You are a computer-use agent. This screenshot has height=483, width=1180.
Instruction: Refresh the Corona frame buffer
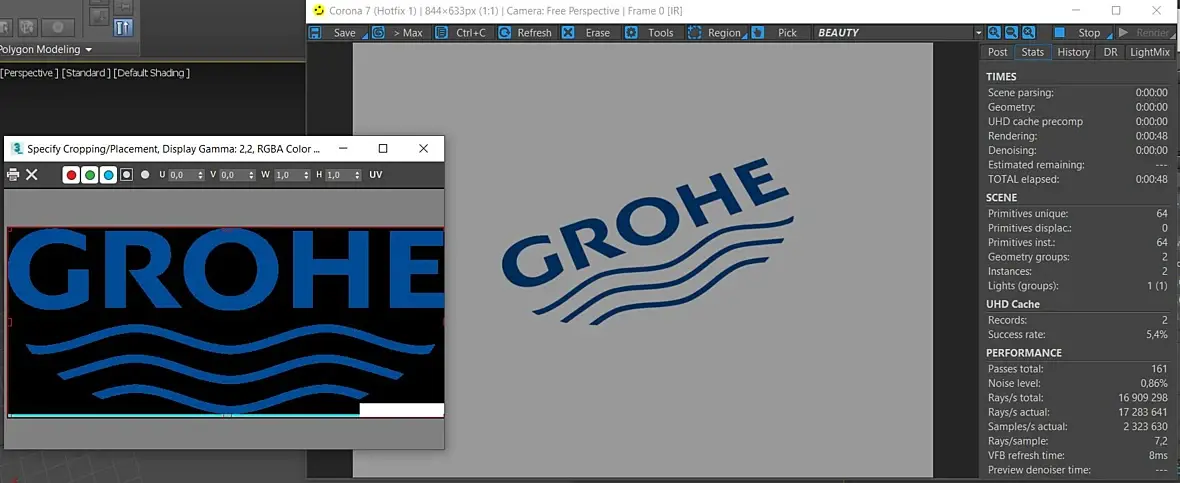click(x=525, y=33)
